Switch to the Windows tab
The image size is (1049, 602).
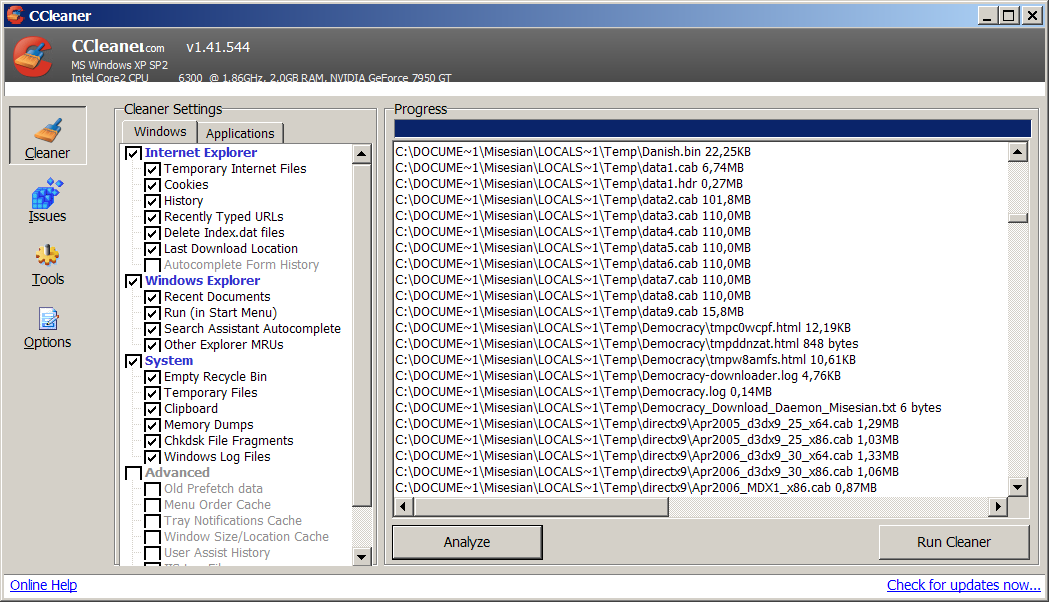160,132
